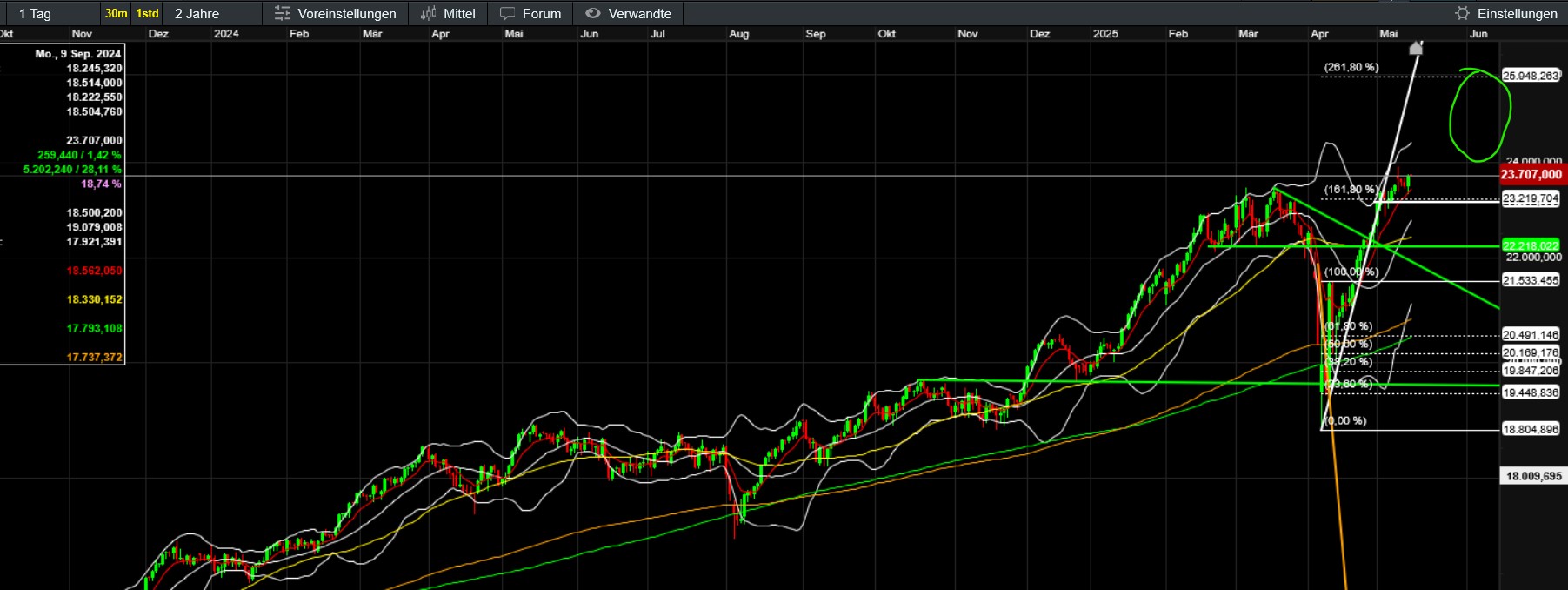Click the red indicator value 18.562,050
1568x590 pixels.
[94, 271]
